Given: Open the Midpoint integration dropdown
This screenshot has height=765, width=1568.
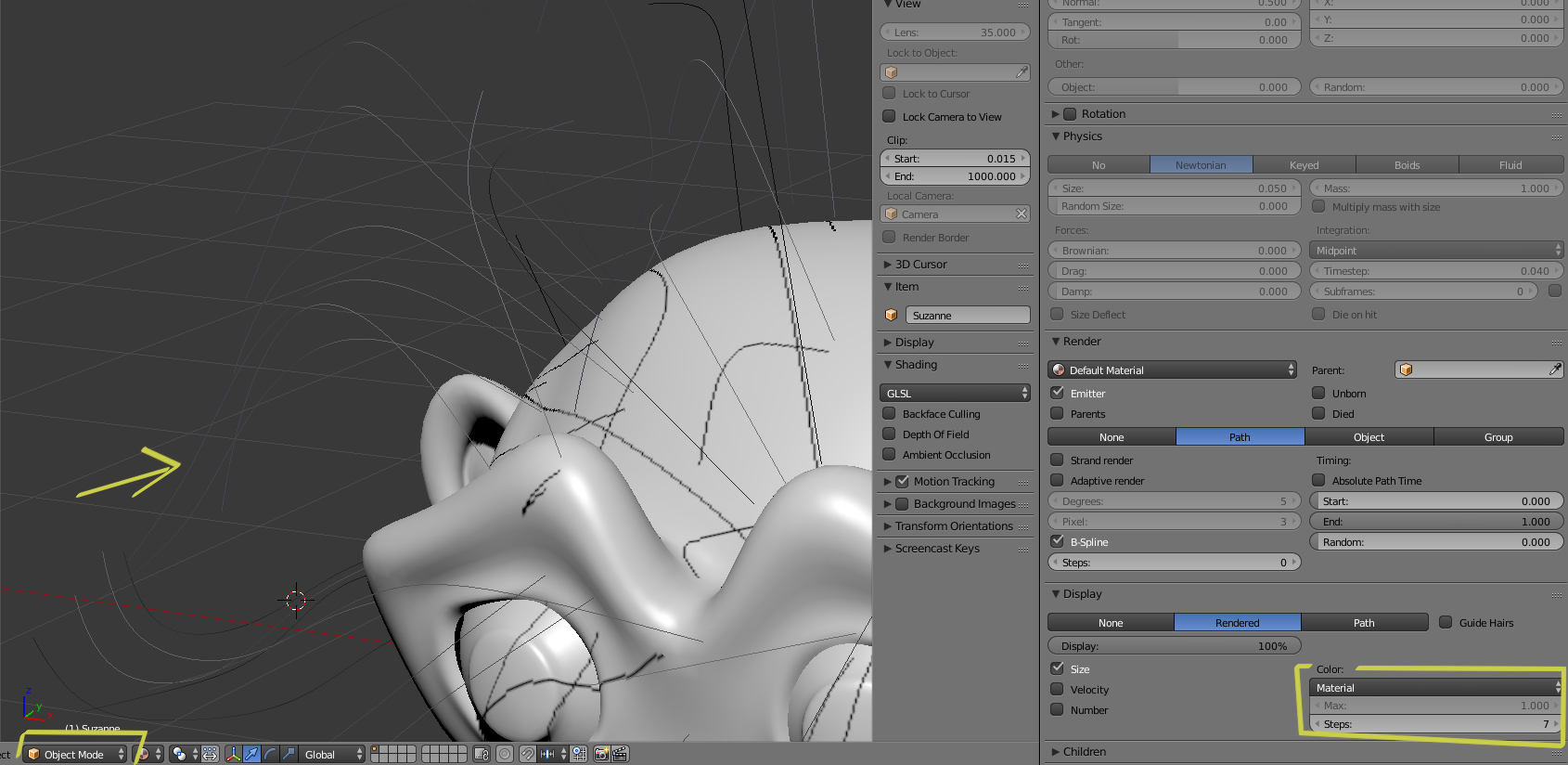Looking at the screenshot, I should [1436, 250].
